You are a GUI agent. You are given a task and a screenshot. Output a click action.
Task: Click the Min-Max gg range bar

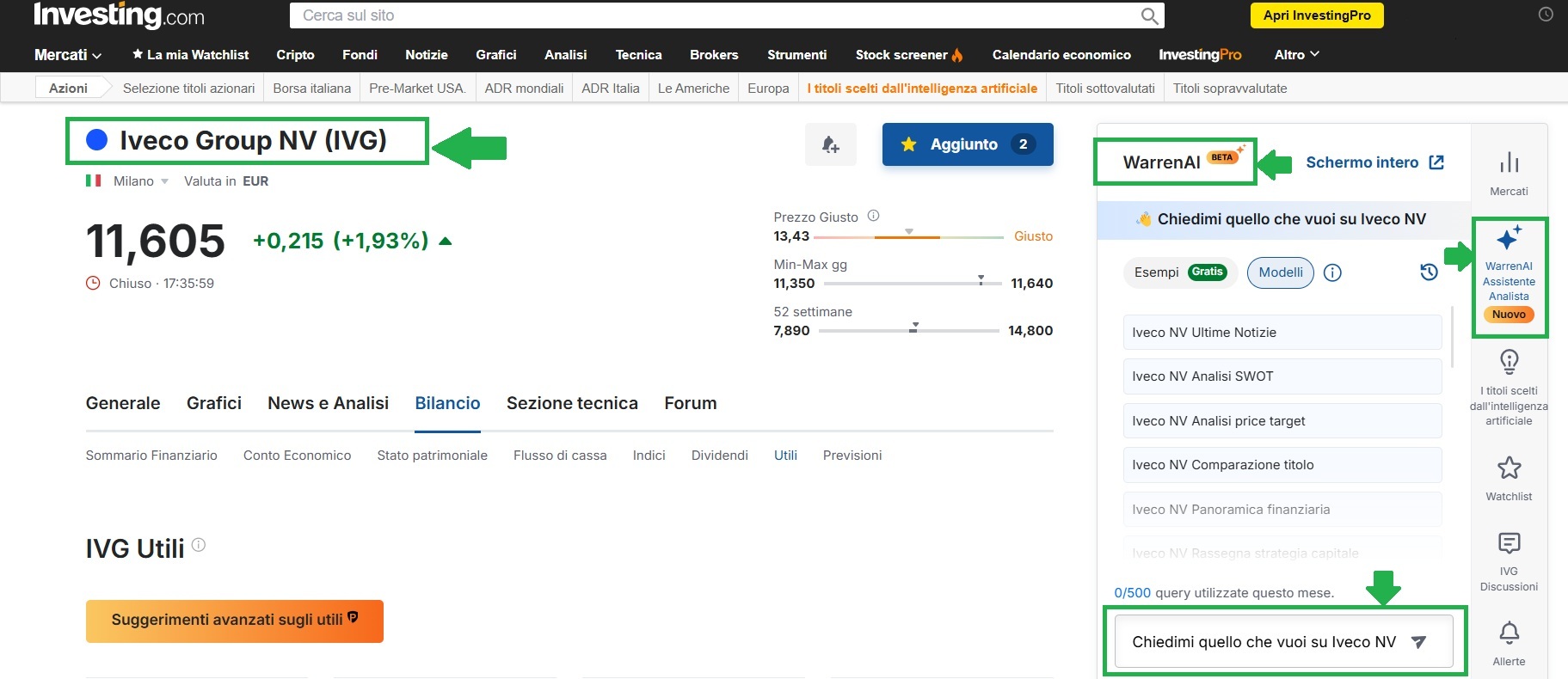[913, 283]
